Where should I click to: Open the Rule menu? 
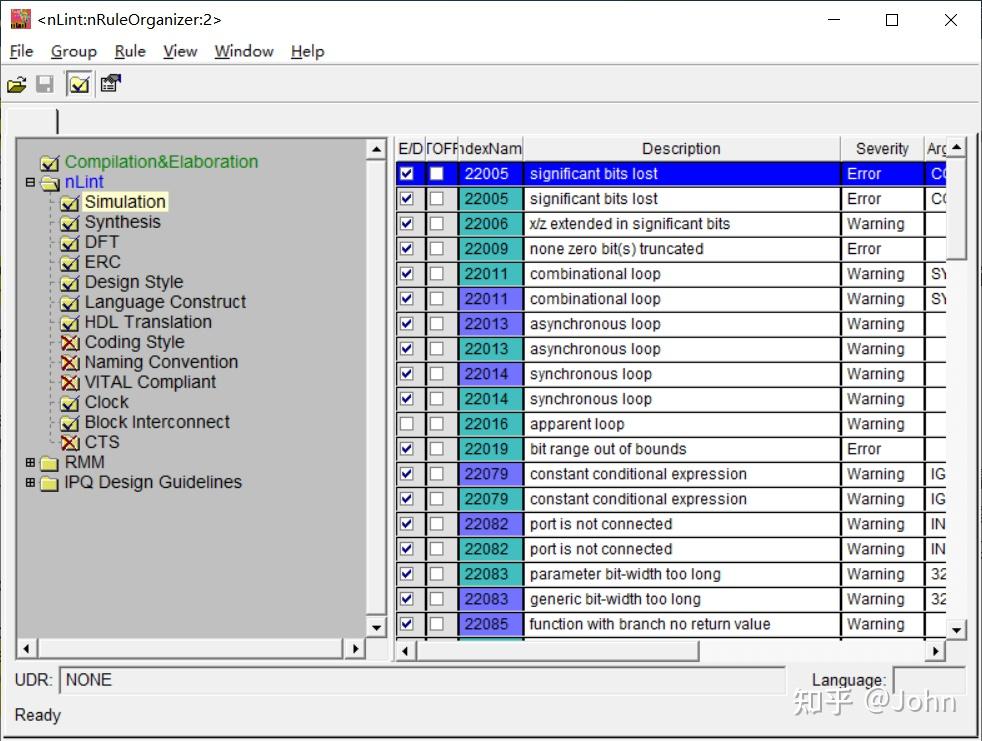(x=130, y=51)
